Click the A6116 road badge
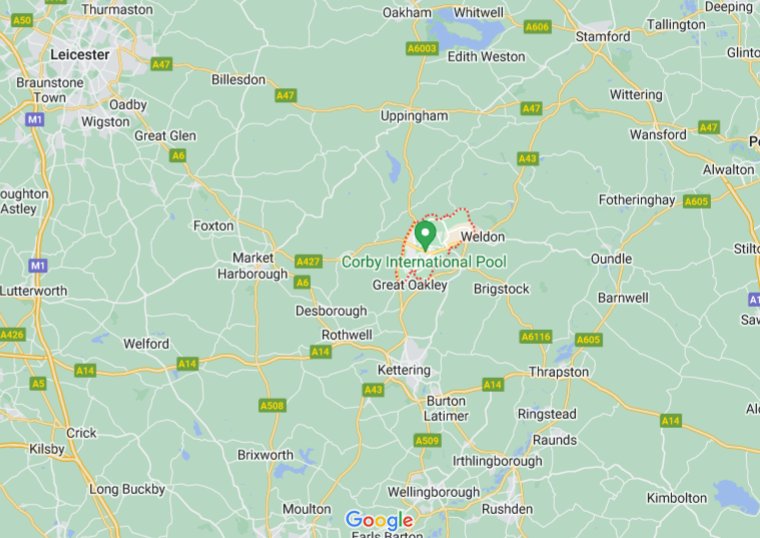The height and width of the screenshot is (538, 760). (x=536, y=336)
